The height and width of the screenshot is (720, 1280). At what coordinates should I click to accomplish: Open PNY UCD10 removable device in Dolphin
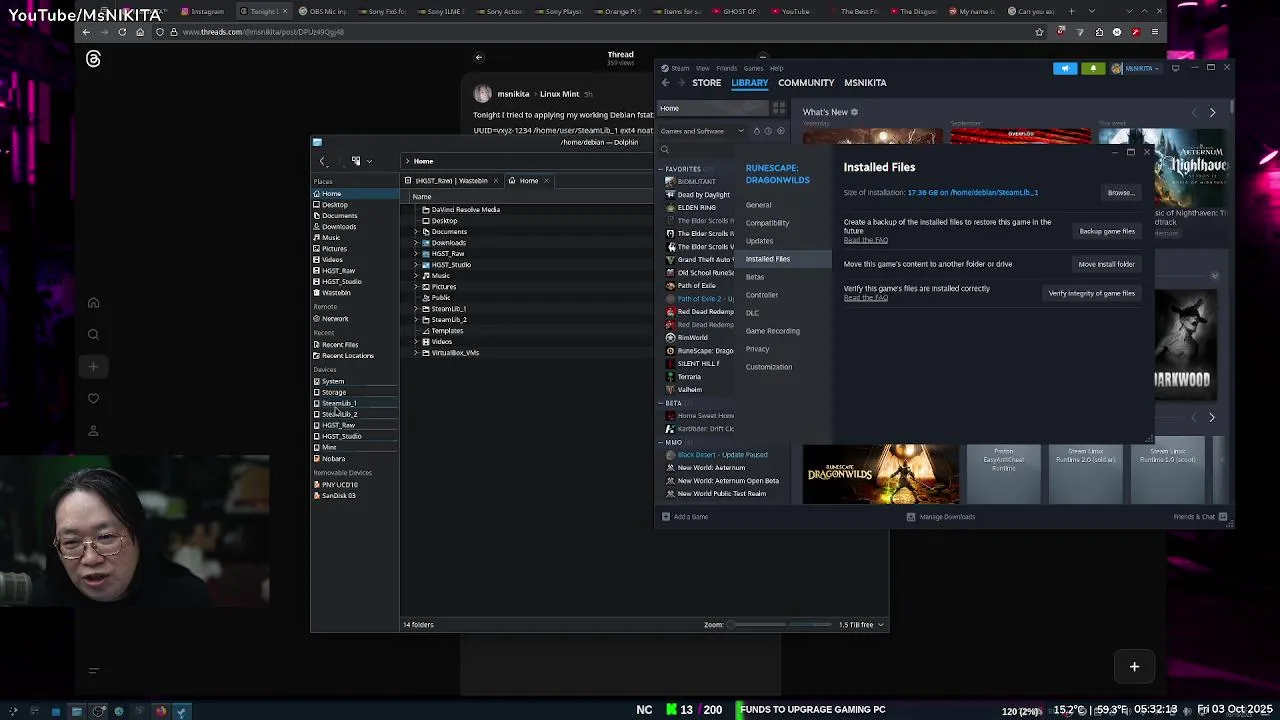[x=339, y=485]
